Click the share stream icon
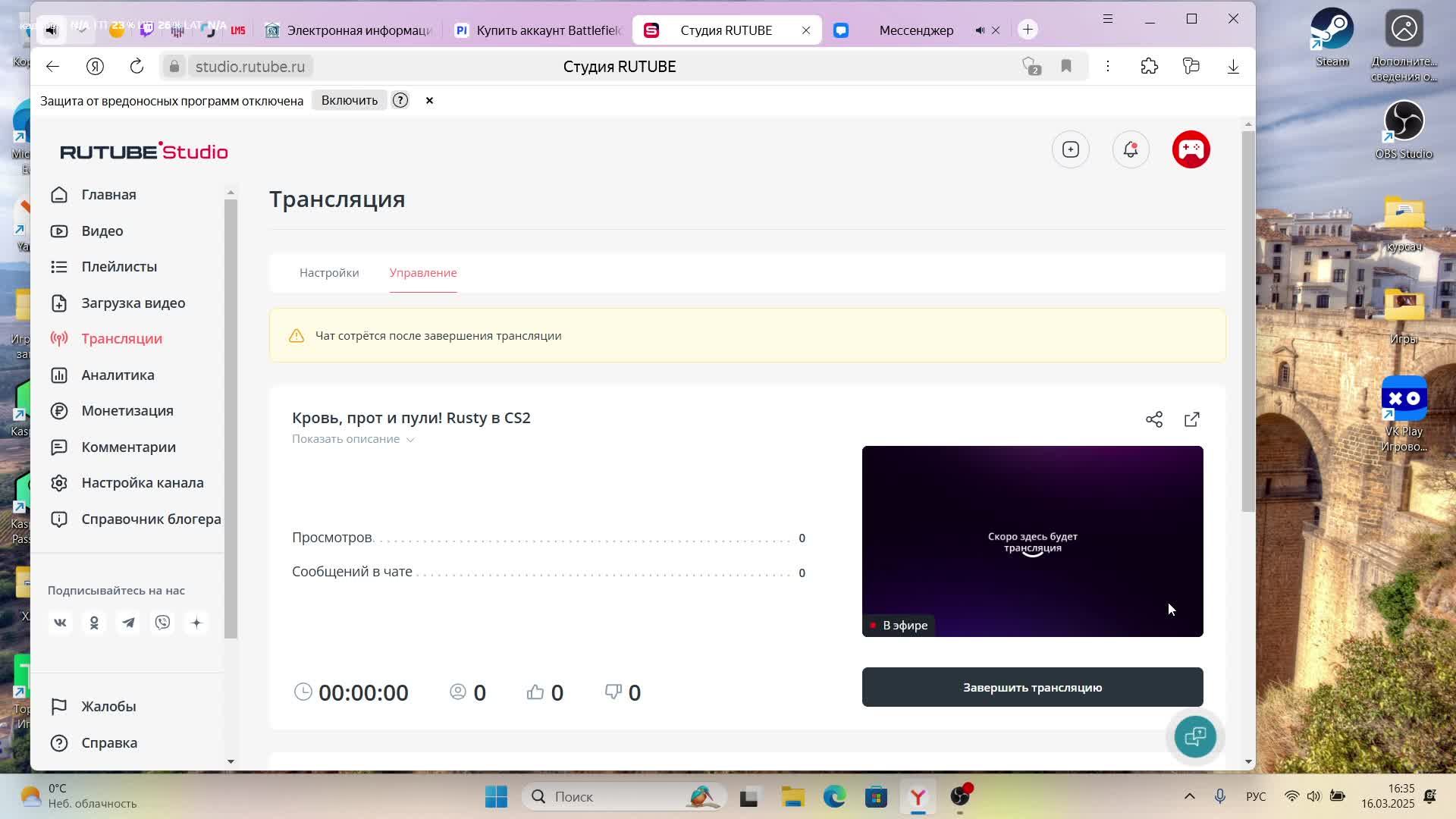Screen dimensions: 1456x819 [x=1154, y=419]
